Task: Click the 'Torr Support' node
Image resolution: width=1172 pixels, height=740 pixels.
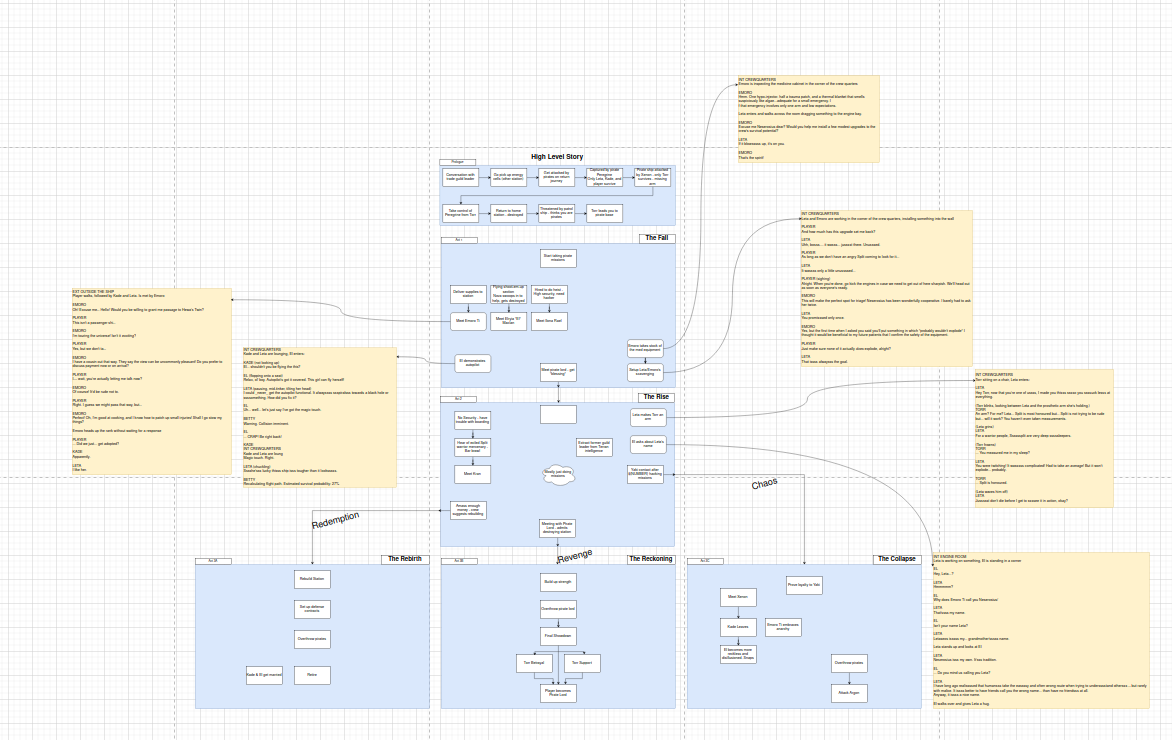Action: (582, 663)
